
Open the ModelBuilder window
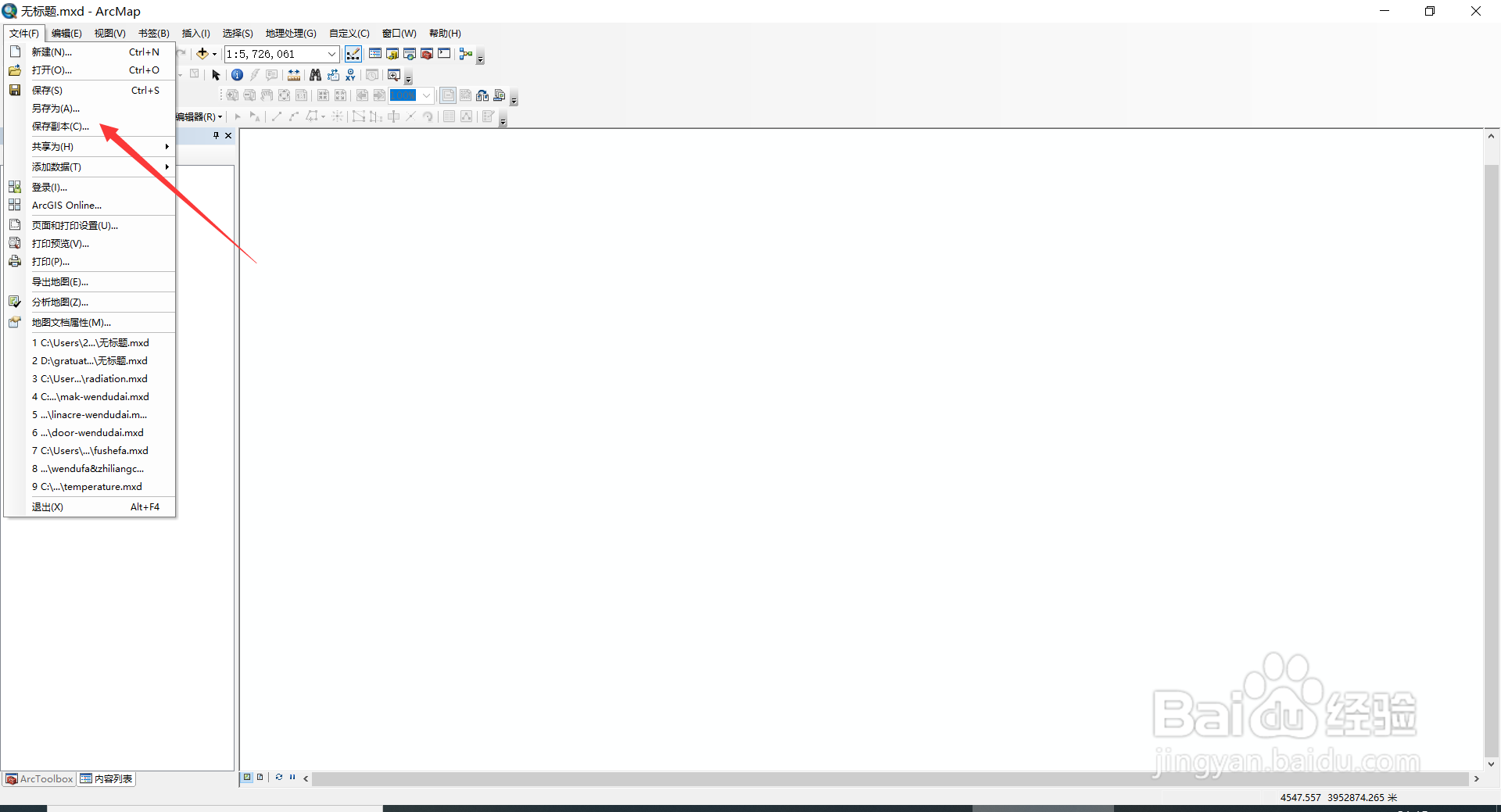point(465,53)
